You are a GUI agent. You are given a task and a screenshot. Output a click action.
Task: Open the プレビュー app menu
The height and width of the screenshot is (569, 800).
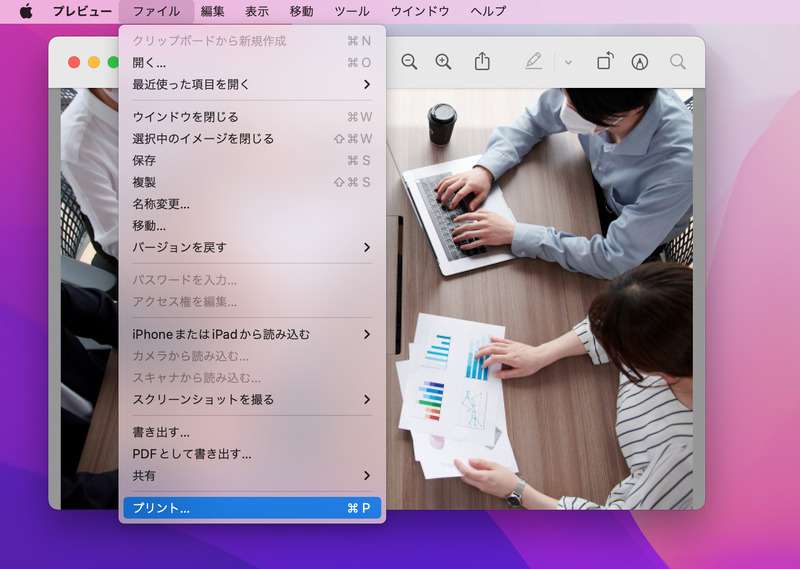tap(82, 11)
